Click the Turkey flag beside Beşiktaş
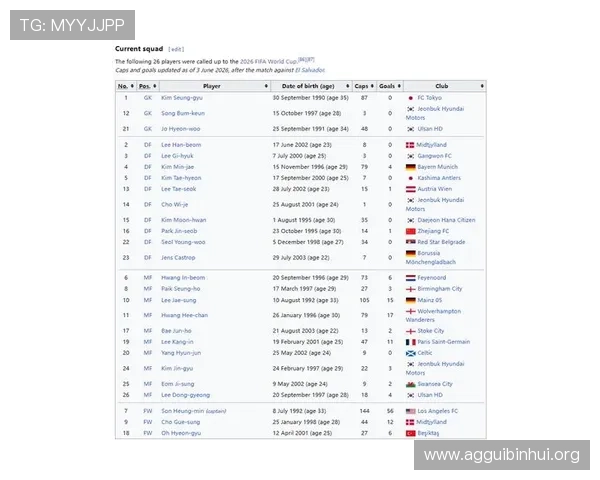This screenshot has width=600, height=480. coord(411,433)
